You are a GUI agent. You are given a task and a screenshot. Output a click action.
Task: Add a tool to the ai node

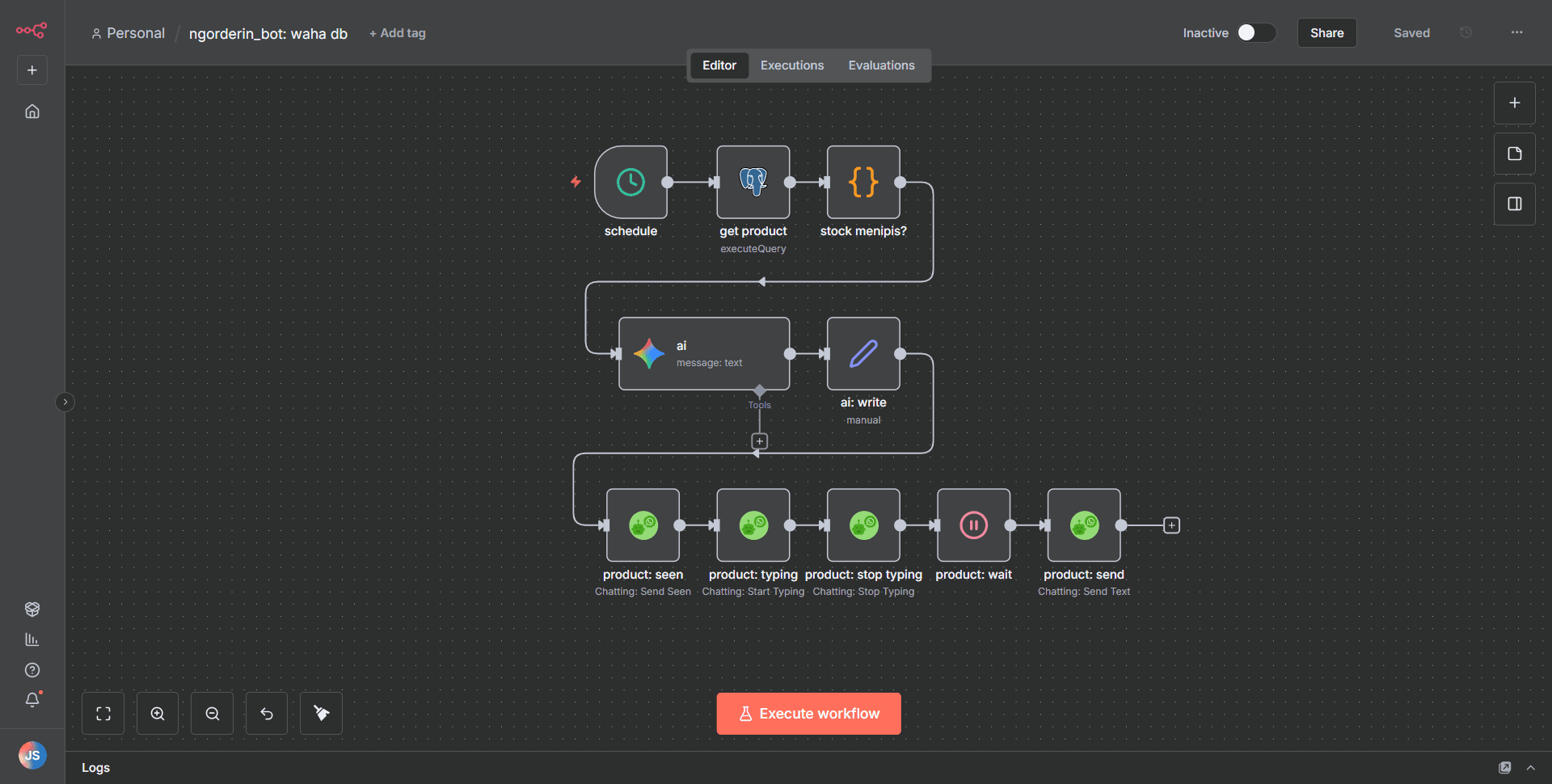[759, 441]
